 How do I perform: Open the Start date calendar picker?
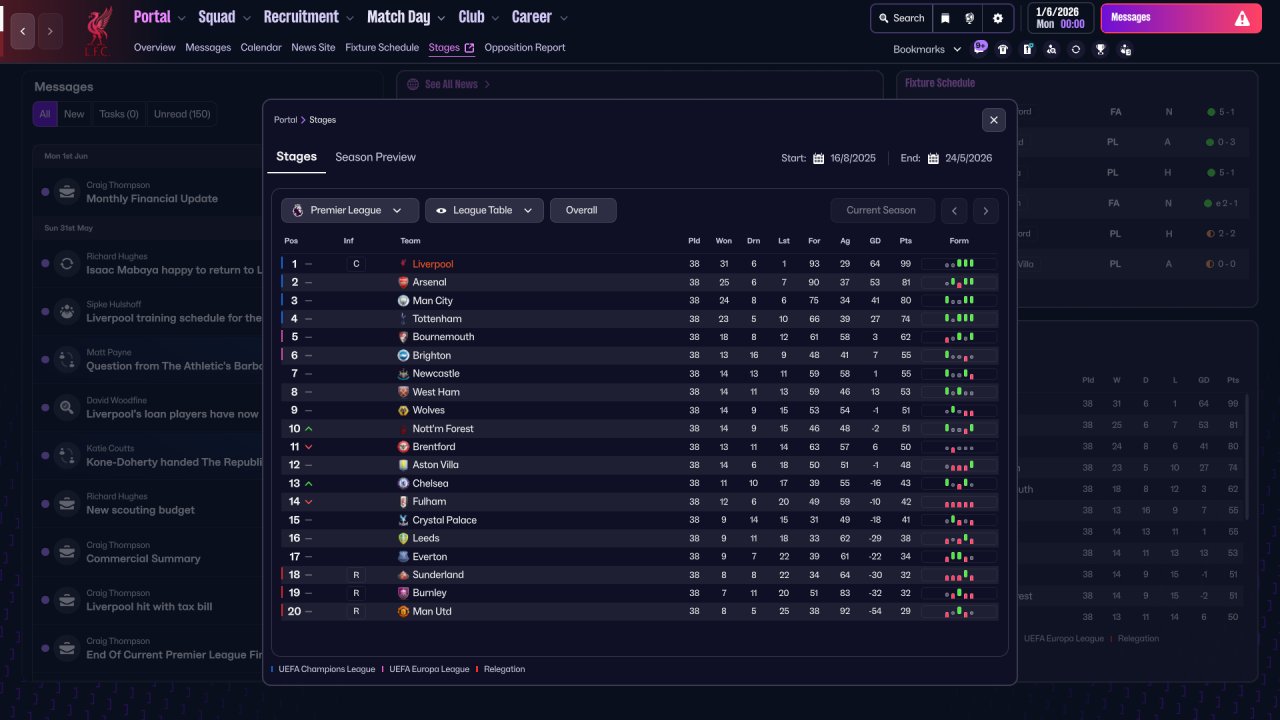tap(818, 158)
